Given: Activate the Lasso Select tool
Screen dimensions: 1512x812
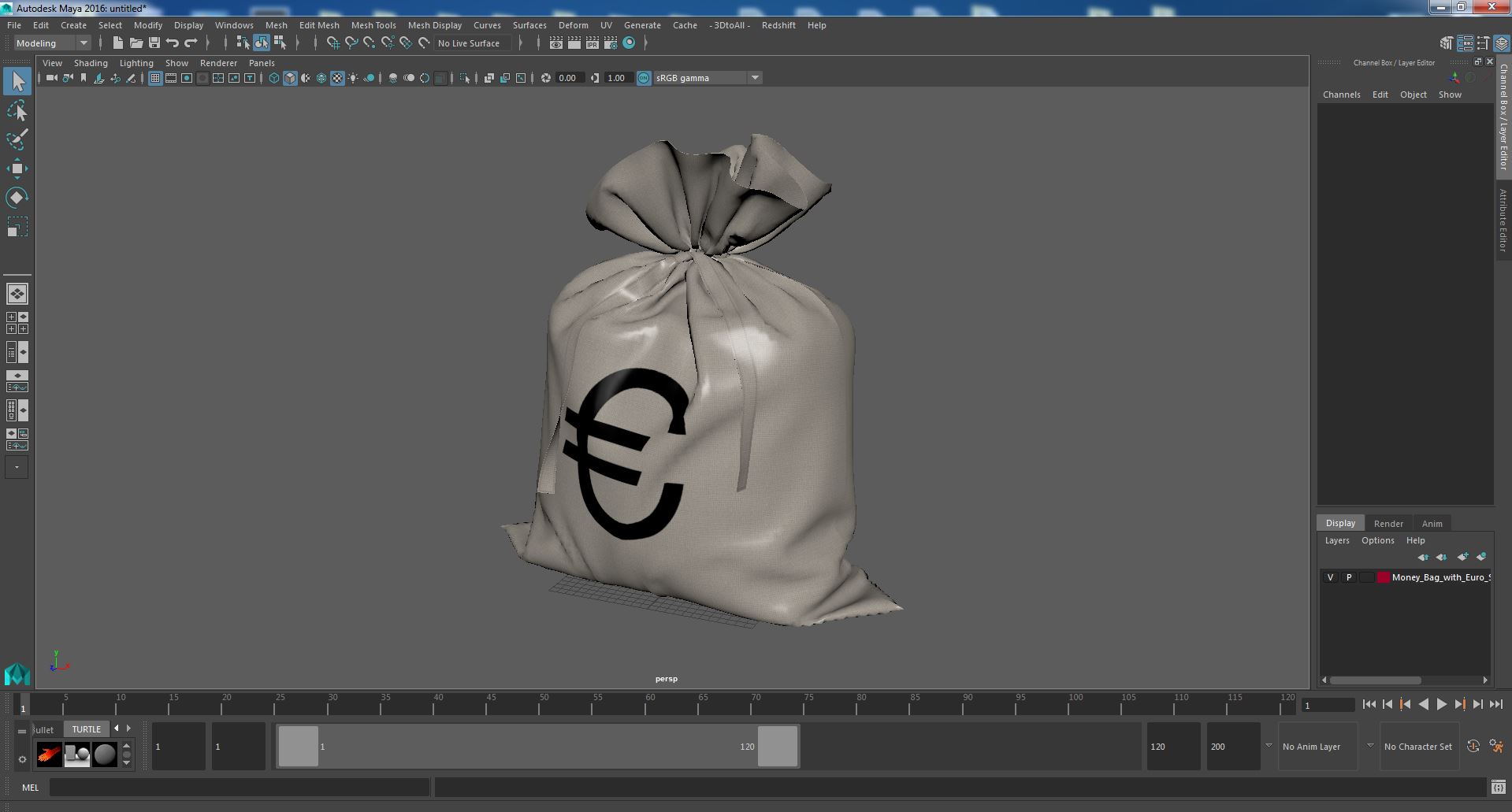Looking at the screenshot, I should pos(17,111).
